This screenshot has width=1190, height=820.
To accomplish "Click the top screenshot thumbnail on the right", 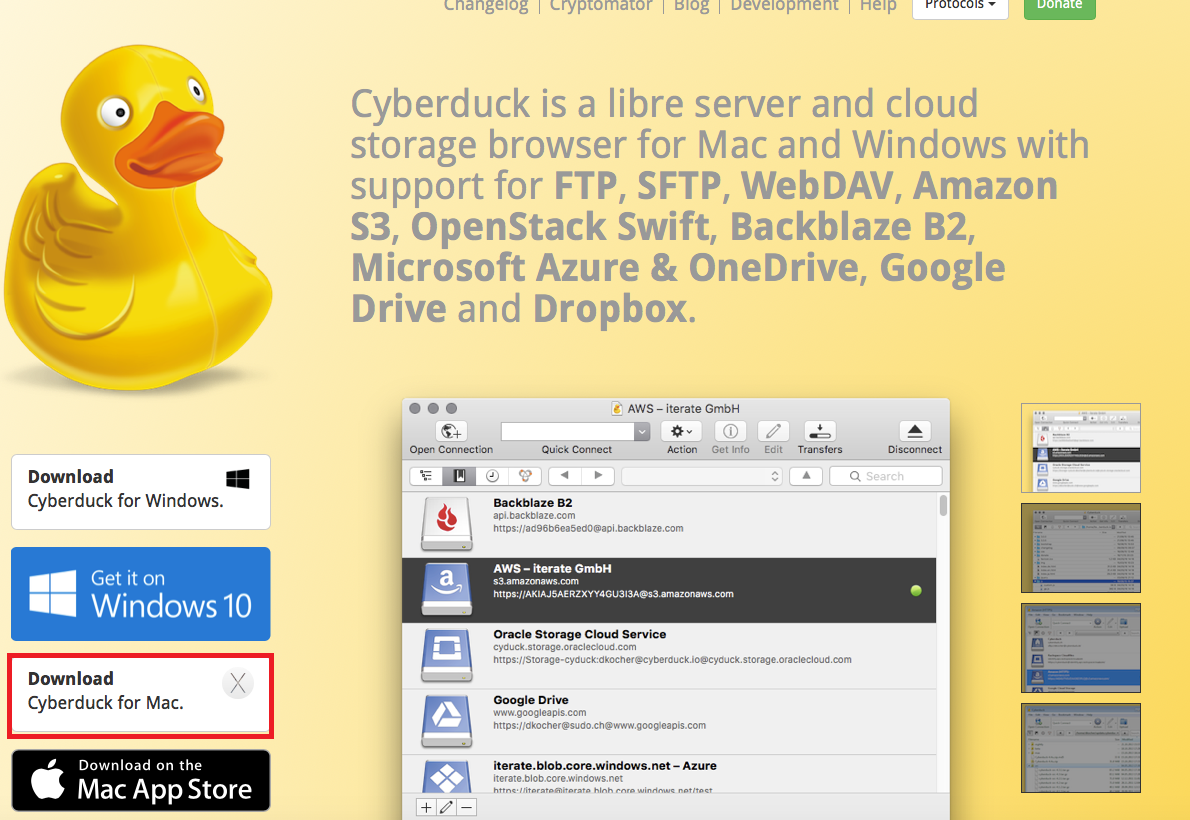I will [x=1080, y=447].
